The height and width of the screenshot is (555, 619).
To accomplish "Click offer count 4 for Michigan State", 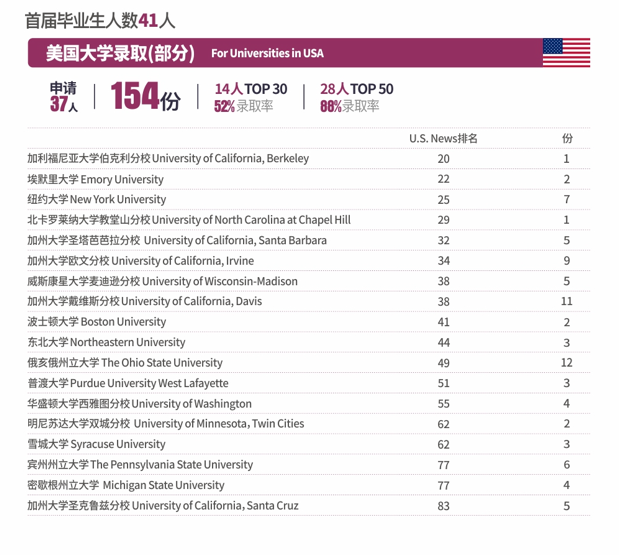I will 566,485.
